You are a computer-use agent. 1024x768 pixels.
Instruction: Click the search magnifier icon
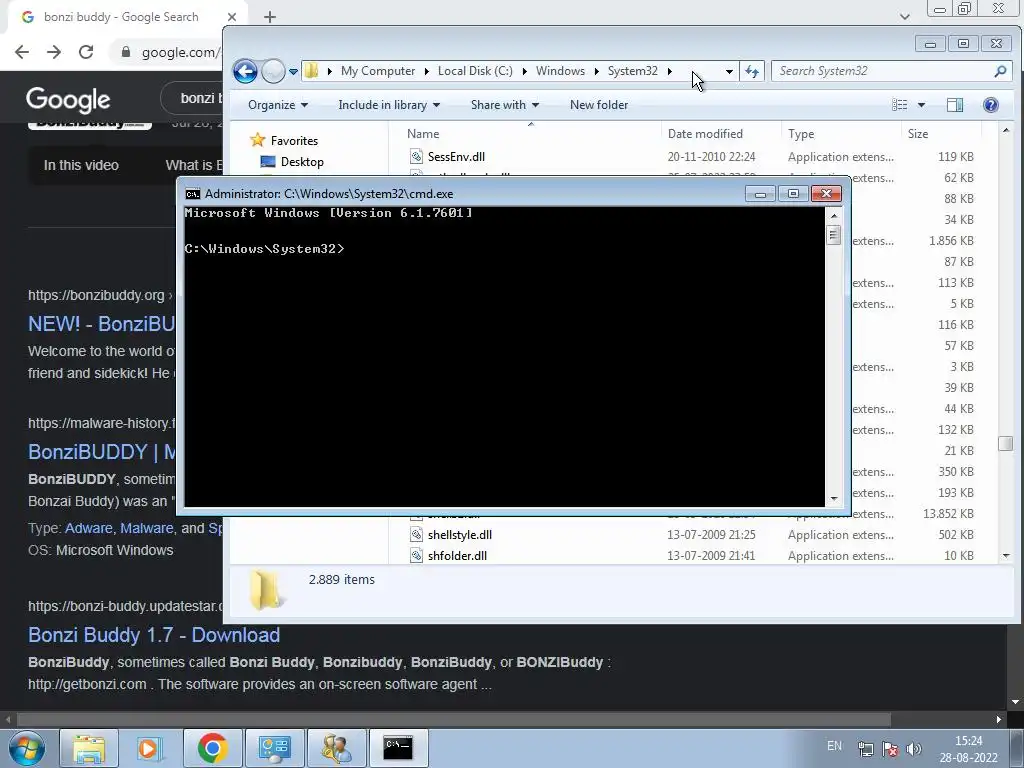pos(1000,71)
